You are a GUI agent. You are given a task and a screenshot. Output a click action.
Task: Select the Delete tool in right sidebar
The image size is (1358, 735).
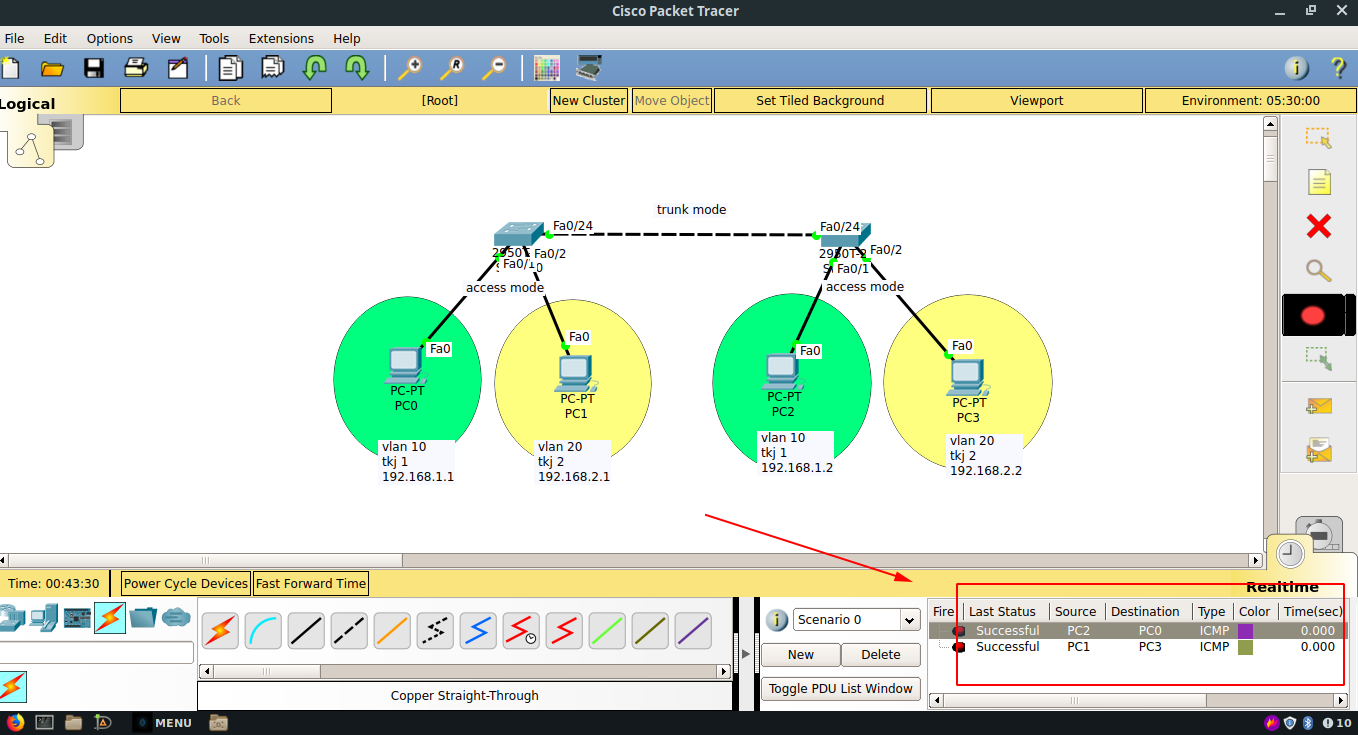pyautogui.click(x=1318, y=226)
